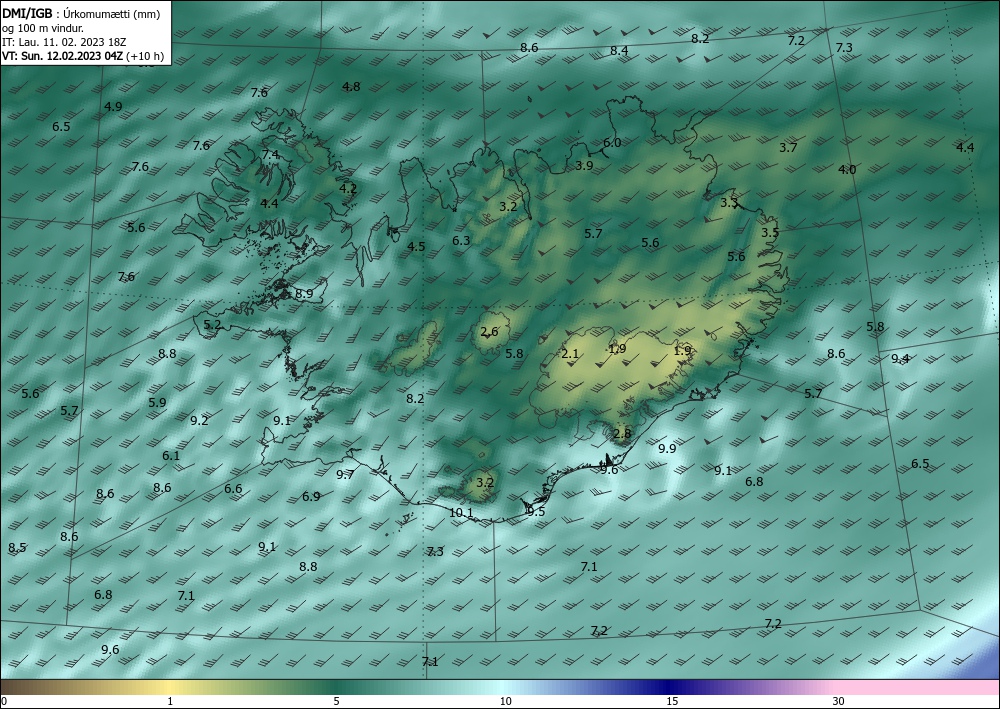Select the 9.5 value on the south coast
1000x709 pixels.
pyautogui.click(x=536, y=511)
